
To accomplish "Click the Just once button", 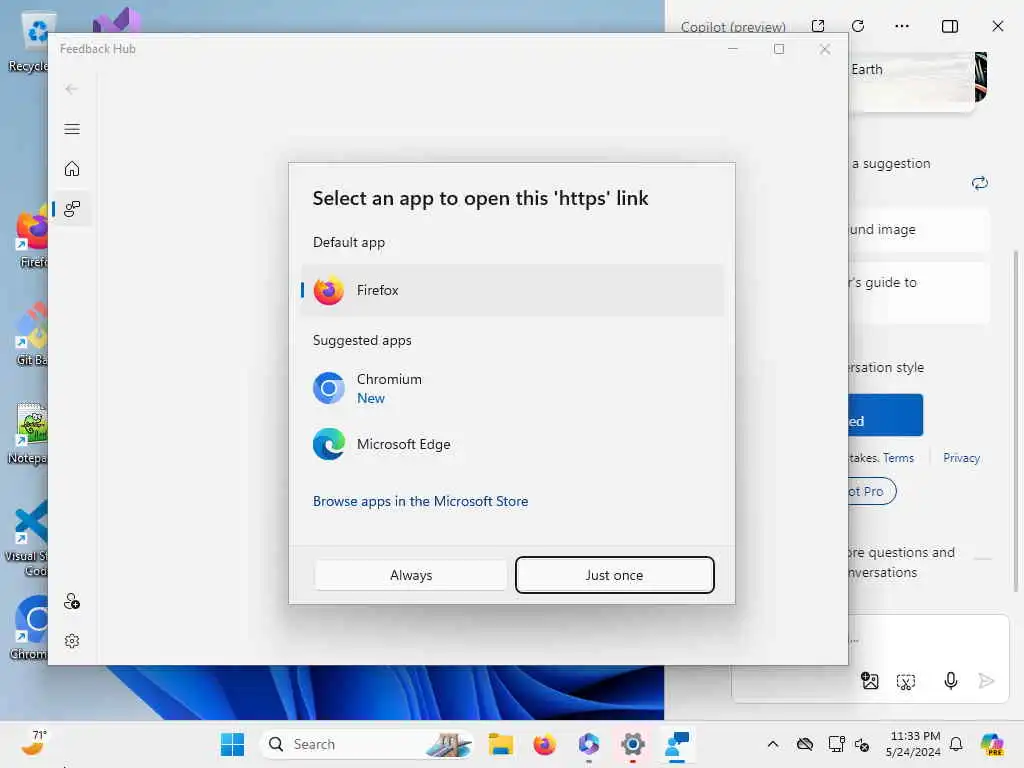I will coord(615,575).
